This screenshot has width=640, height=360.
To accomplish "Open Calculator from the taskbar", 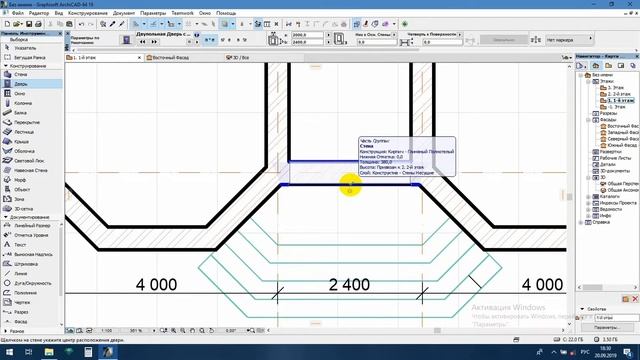I will pos(88,352).
